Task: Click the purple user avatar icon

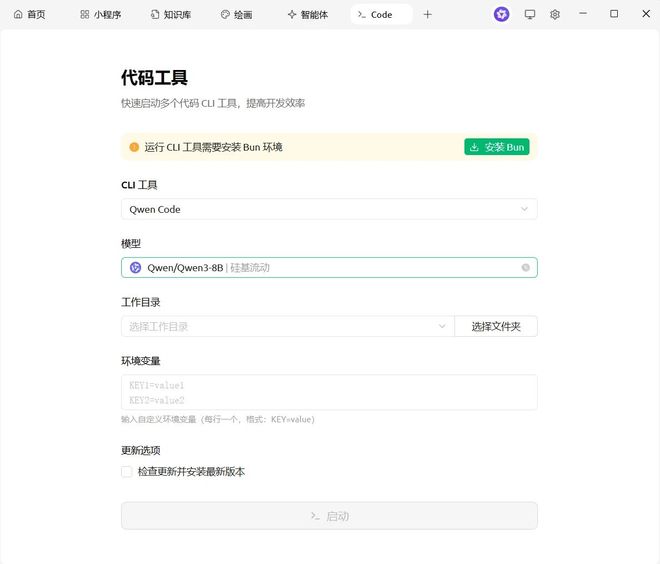Action: pyautogui.click(x=501, y=14)
